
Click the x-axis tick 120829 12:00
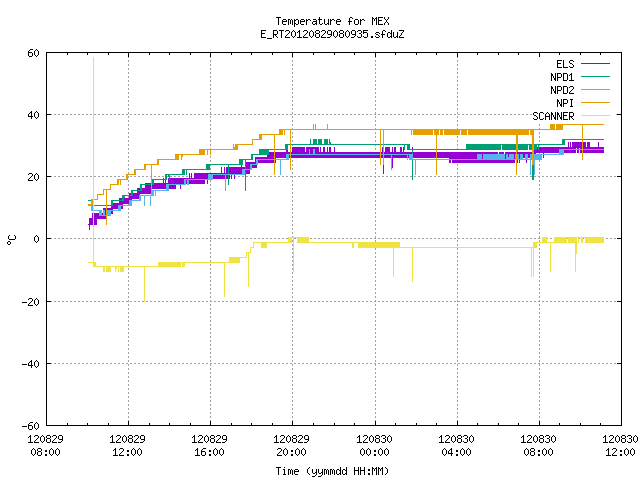coord(127,445)
